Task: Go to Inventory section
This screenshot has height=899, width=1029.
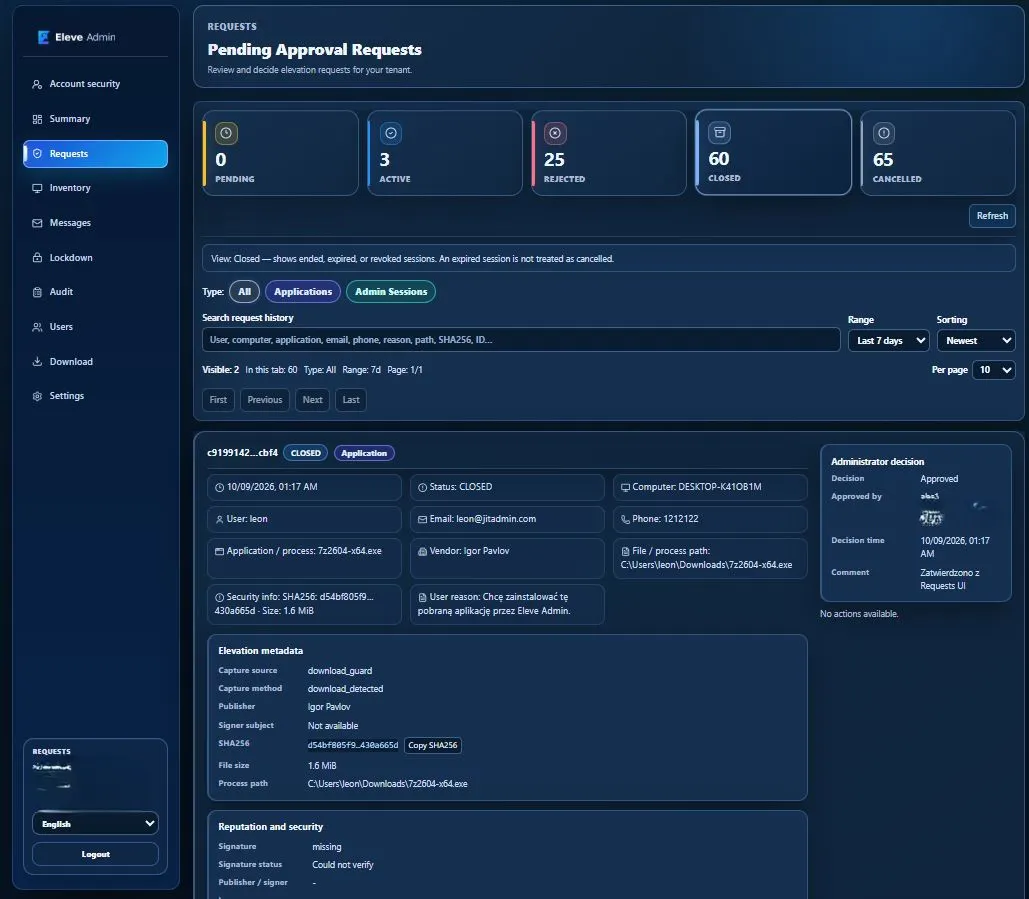Action: [x=95, y=188]
